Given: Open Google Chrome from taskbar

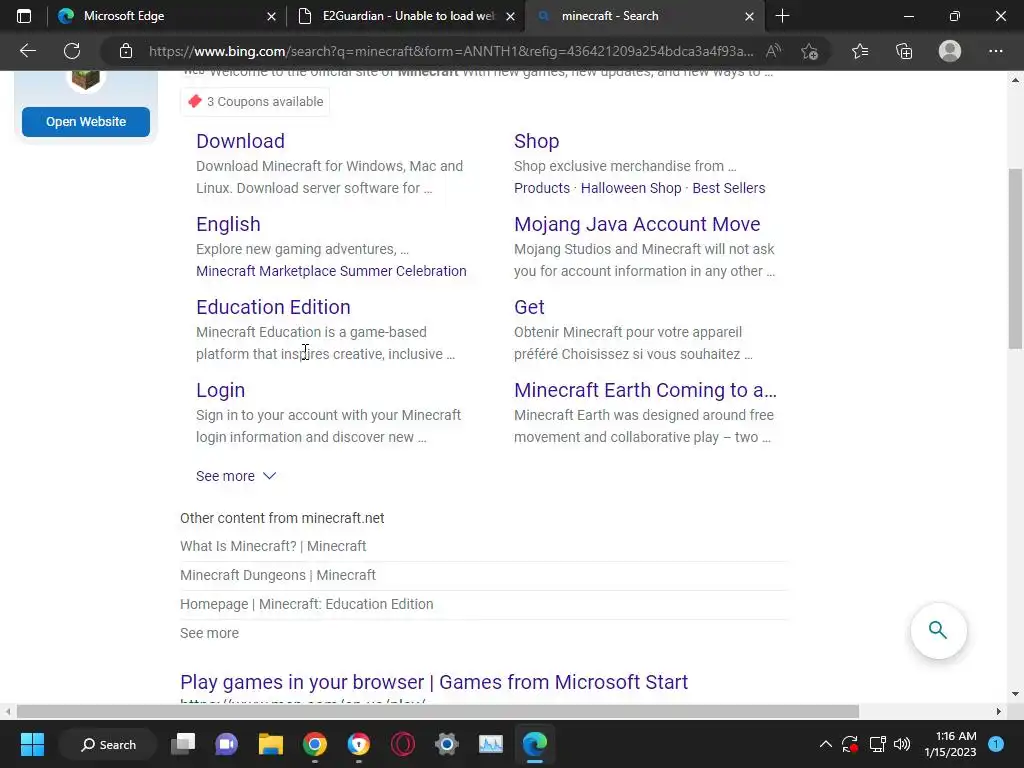Looking at the screenshot, I should (315, 744).
